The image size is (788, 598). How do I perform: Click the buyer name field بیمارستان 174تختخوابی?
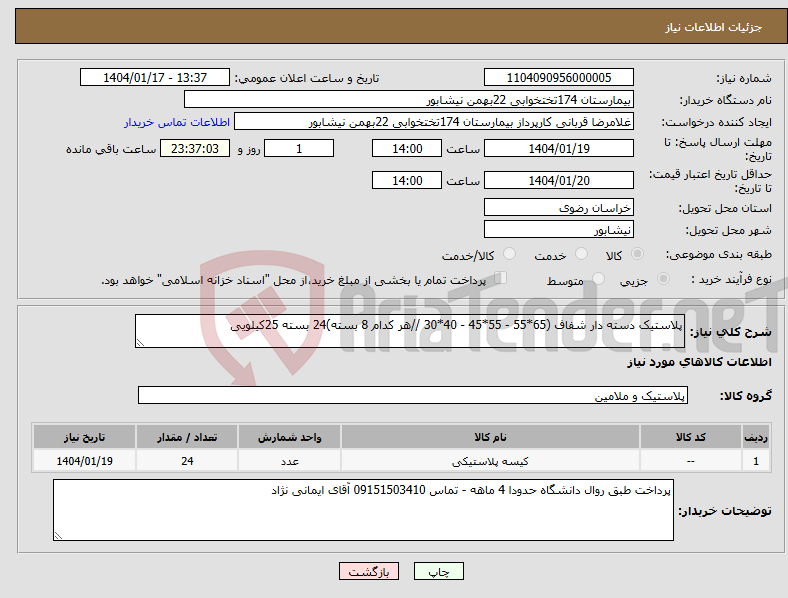(x=409, y=99)
